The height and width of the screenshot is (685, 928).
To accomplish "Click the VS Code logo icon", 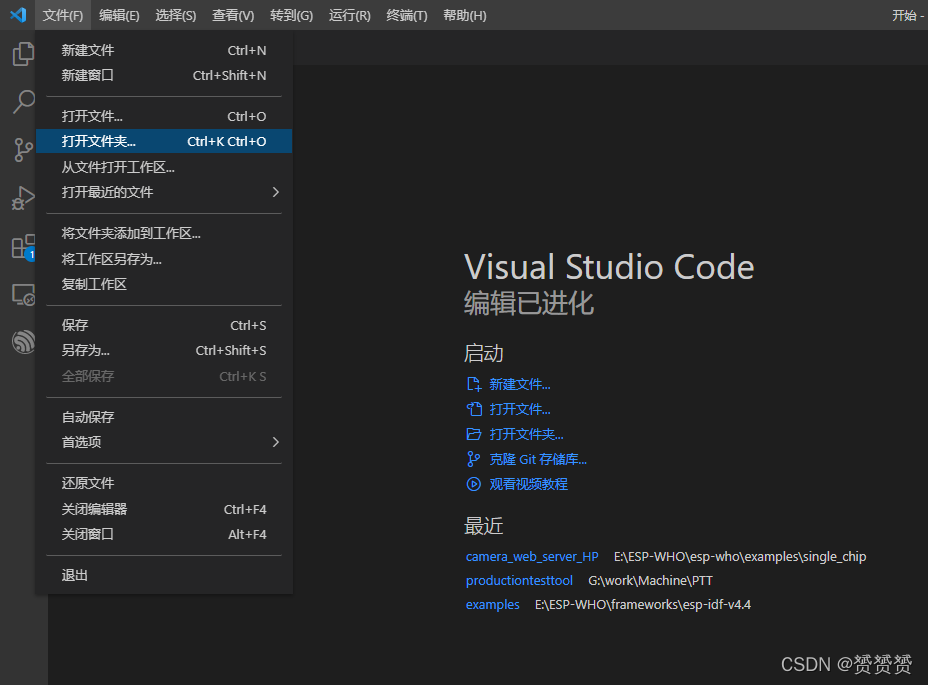I will click(18, 15).
